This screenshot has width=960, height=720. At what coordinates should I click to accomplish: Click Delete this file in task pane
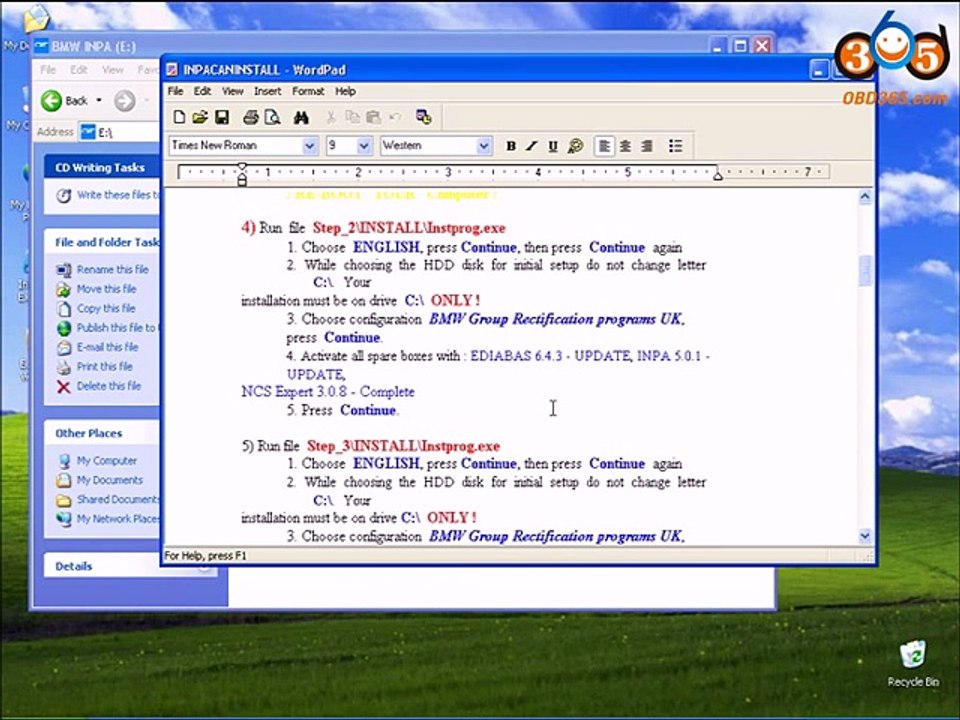(x=108, y=386)
